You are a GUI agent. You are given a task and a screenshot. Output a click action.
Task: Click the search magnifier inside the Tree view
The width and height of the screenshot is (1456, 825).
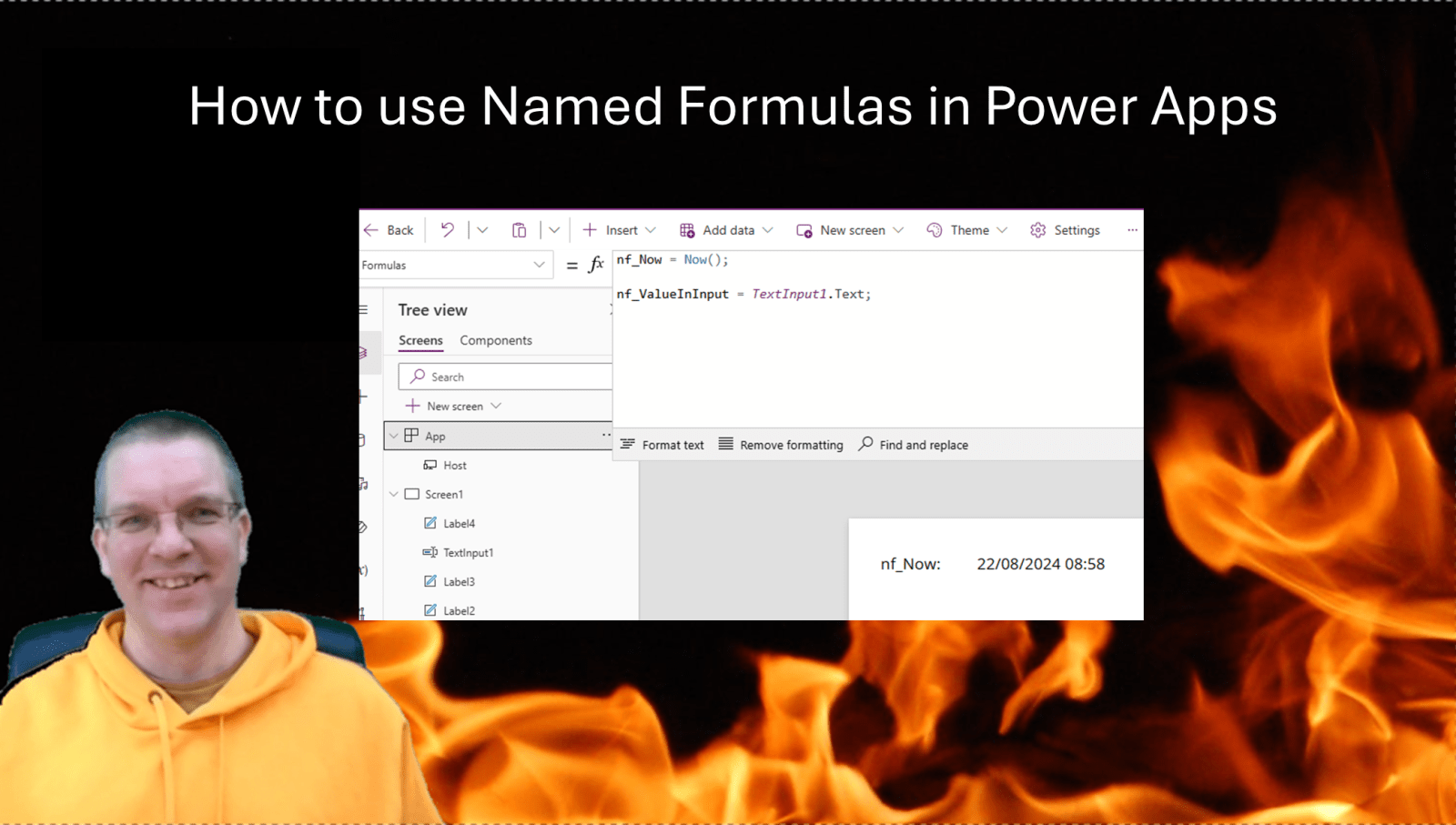[x=418, y=376]
